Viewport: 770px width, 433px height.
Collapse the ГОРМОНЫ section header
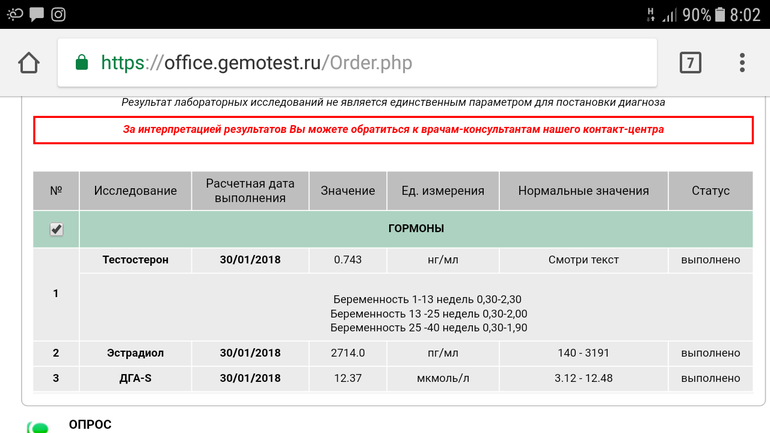(x=415, y=229)
